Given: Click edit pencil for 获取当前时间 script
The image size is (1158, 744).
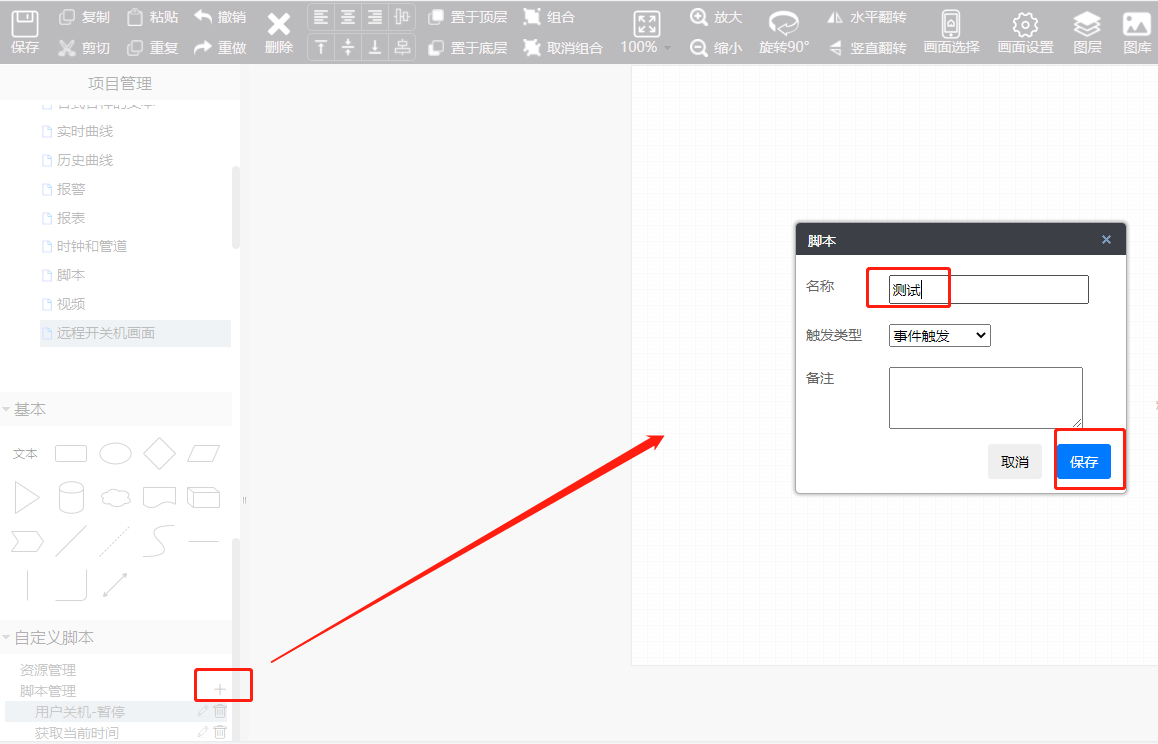Looking at the screenshot, I should pyautogui.click(x=204, y=732).
